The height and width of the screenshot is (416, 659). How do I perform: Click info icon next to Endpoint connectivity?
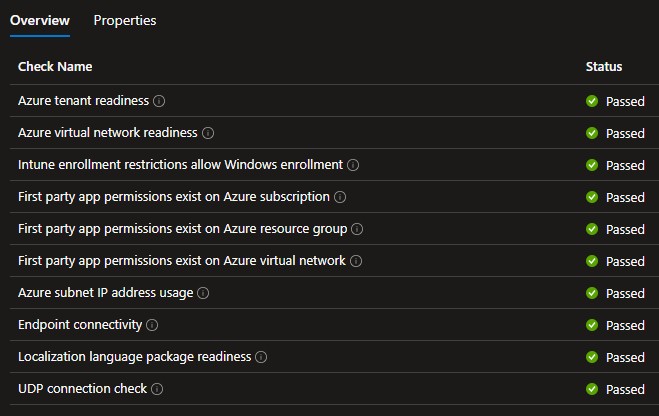coord(152,325)
